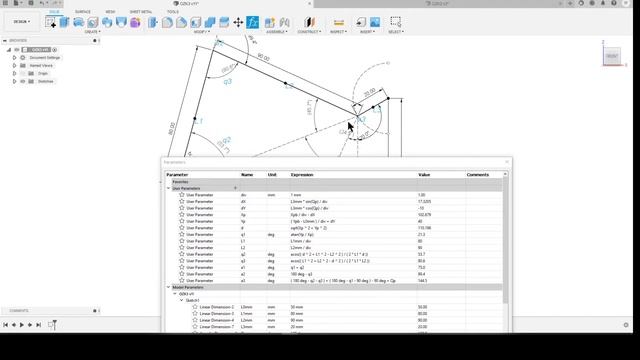Click the Redo arrow
Image resolution: width=640 pixels, height=360 pixels.
(55, 3)
